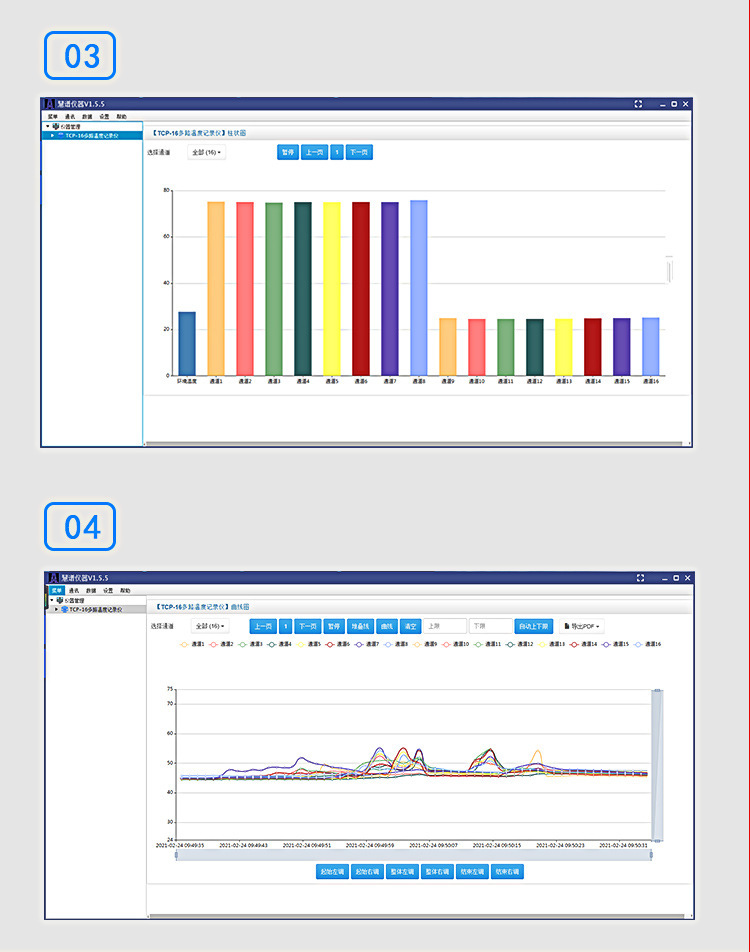Open the 设置 menu in upper window
Screen dimensions: 750x952
click(x=104, y=117)
